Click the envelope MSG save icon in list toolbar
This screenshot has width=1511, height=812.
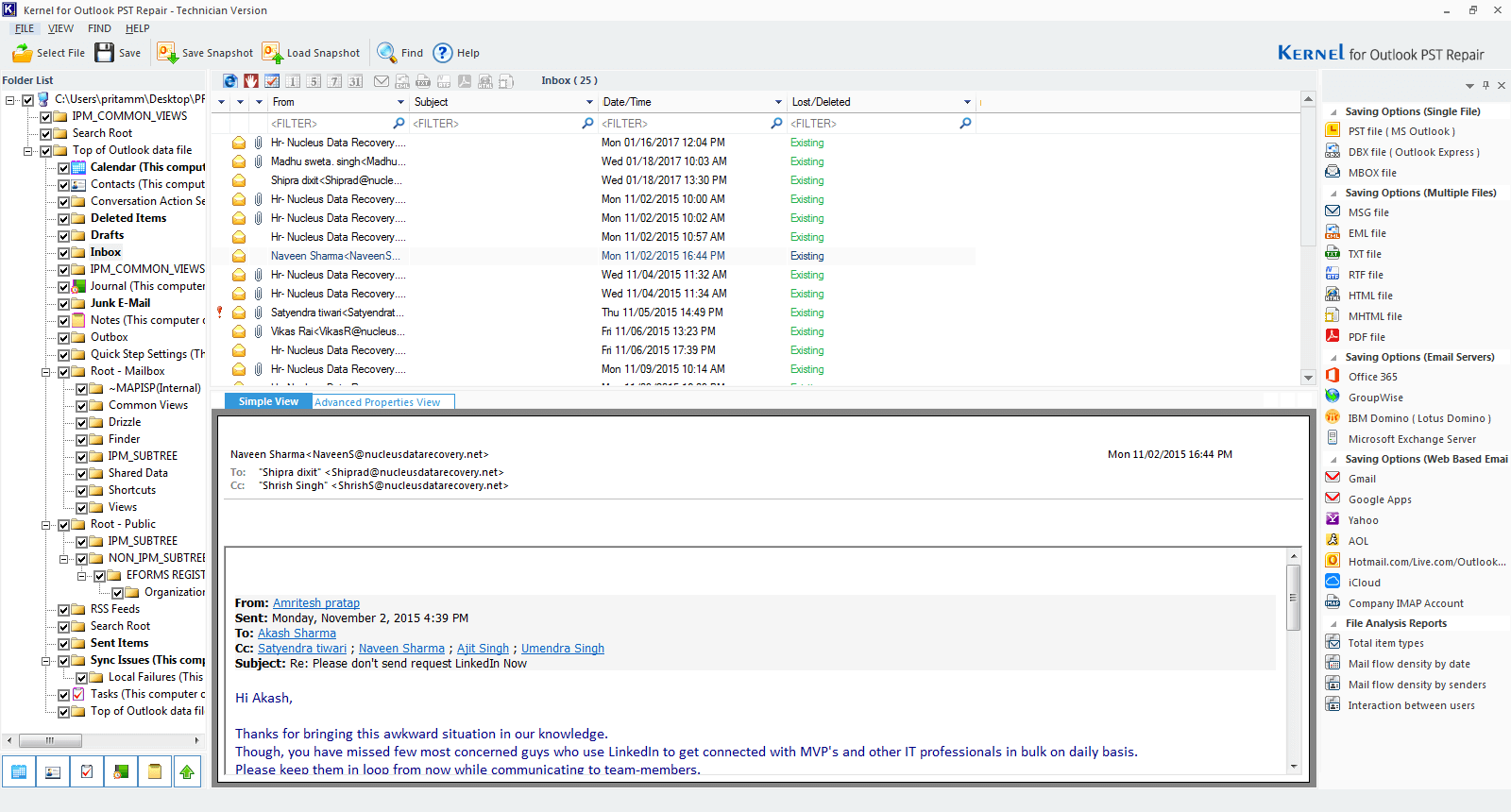[x=382, y=81]
